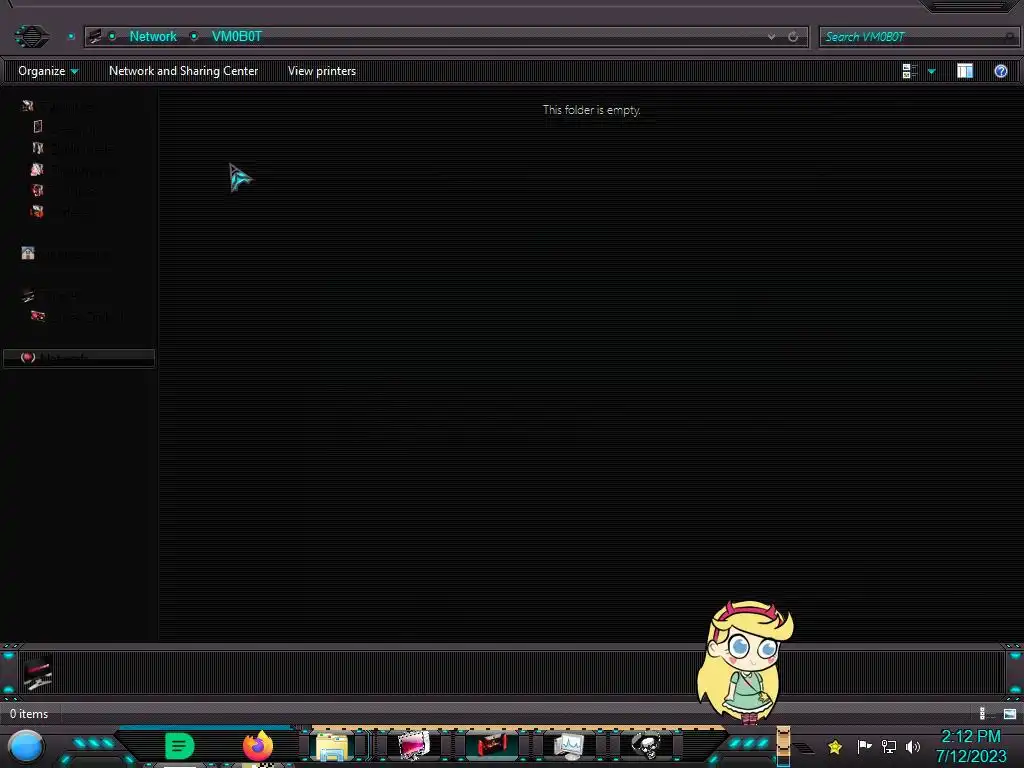Open Homegroup in the navigation pane

coord(65,253)
